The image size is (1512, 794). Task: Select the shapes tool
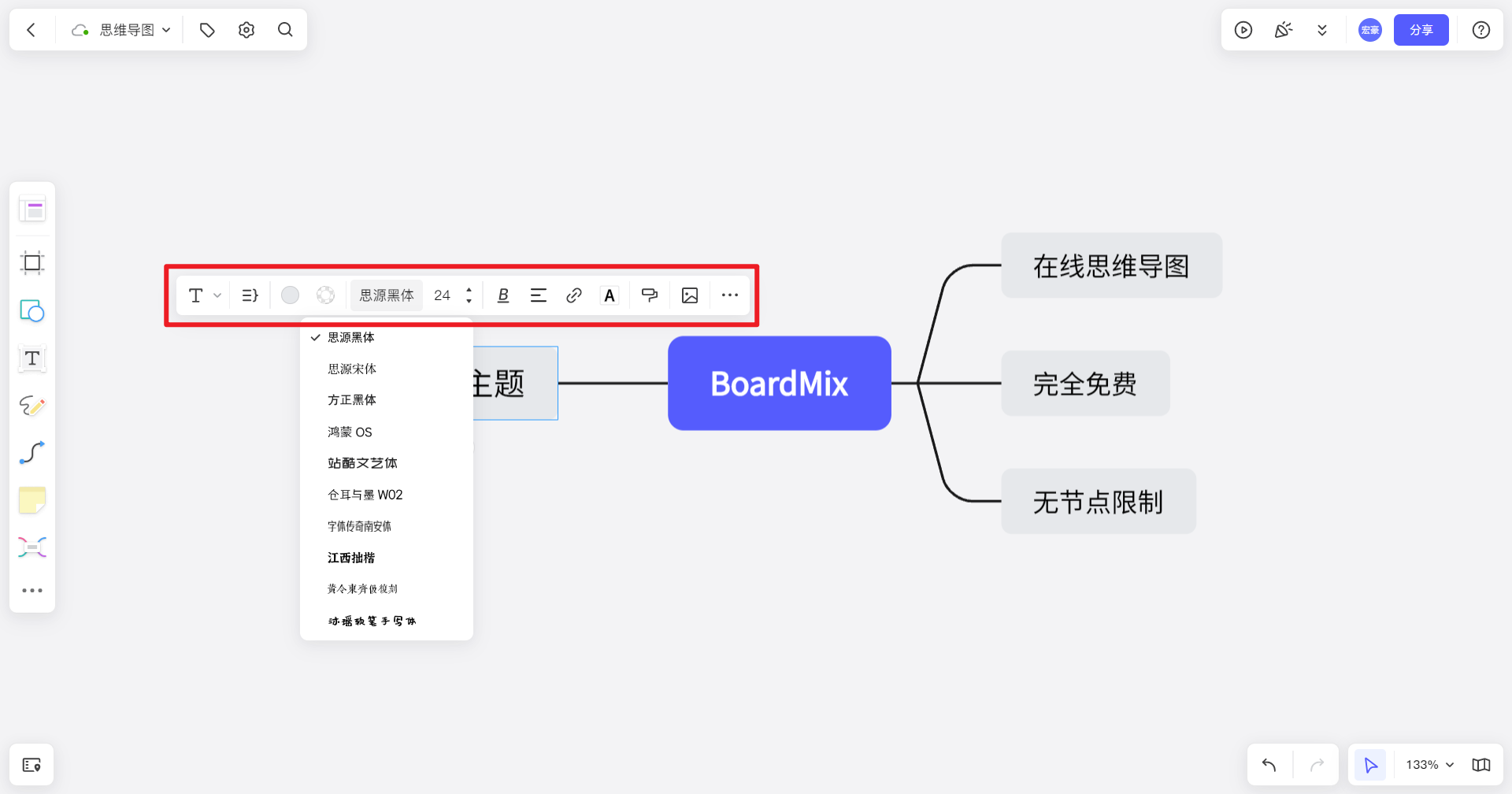point(32,311)
